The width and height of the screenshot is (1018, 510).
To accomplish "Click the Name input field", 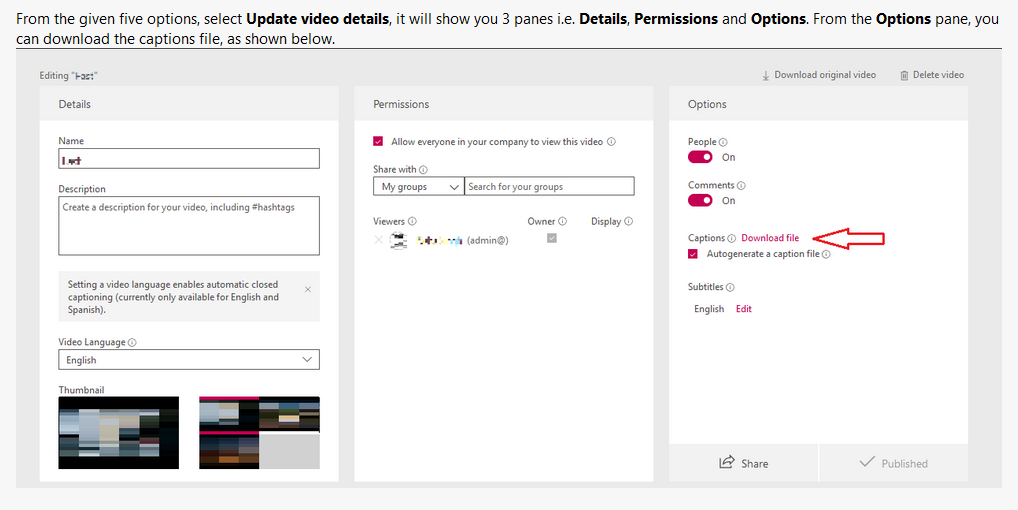I will 189,159.
